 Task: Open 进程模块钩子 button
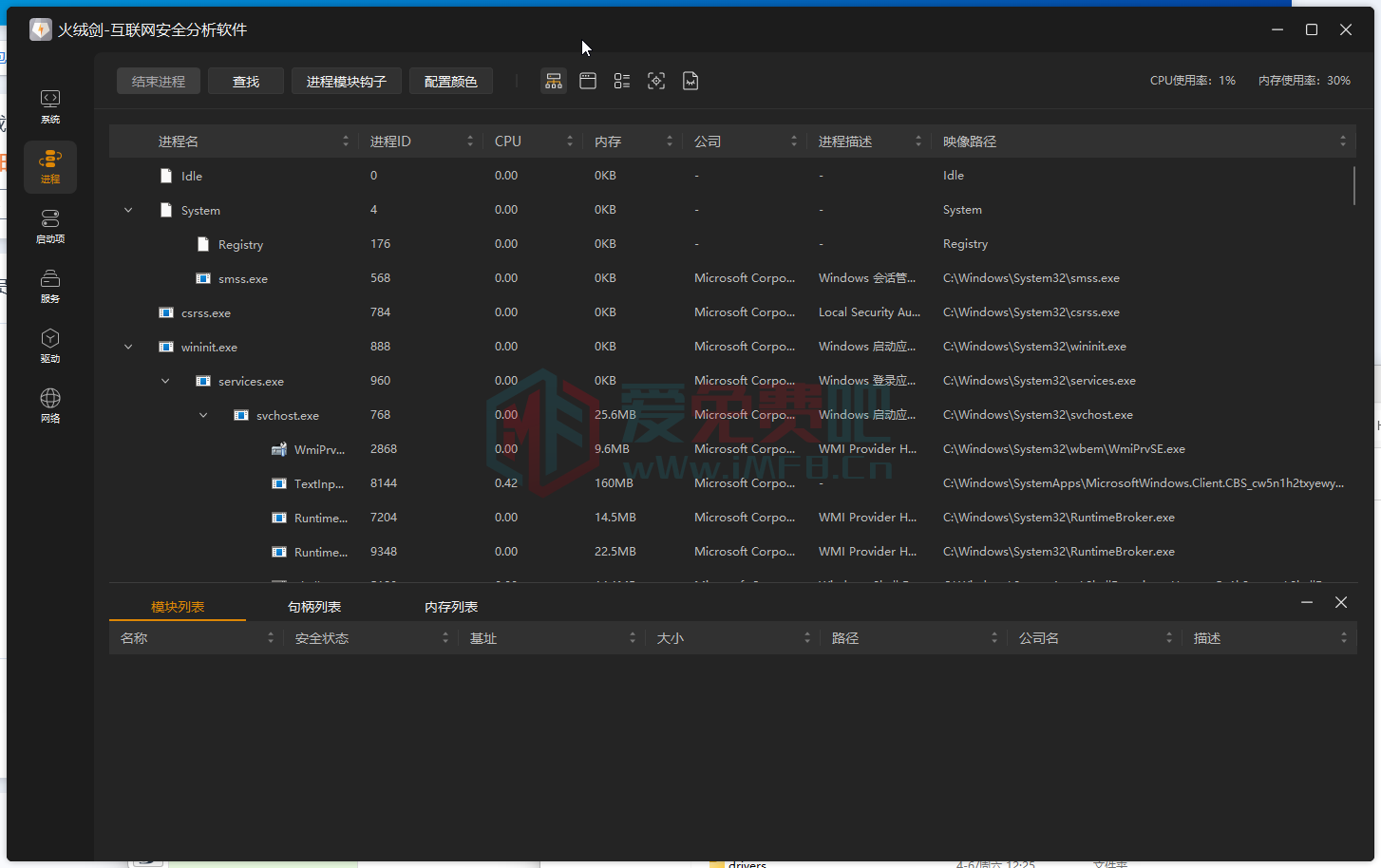[x=347, y=82]
